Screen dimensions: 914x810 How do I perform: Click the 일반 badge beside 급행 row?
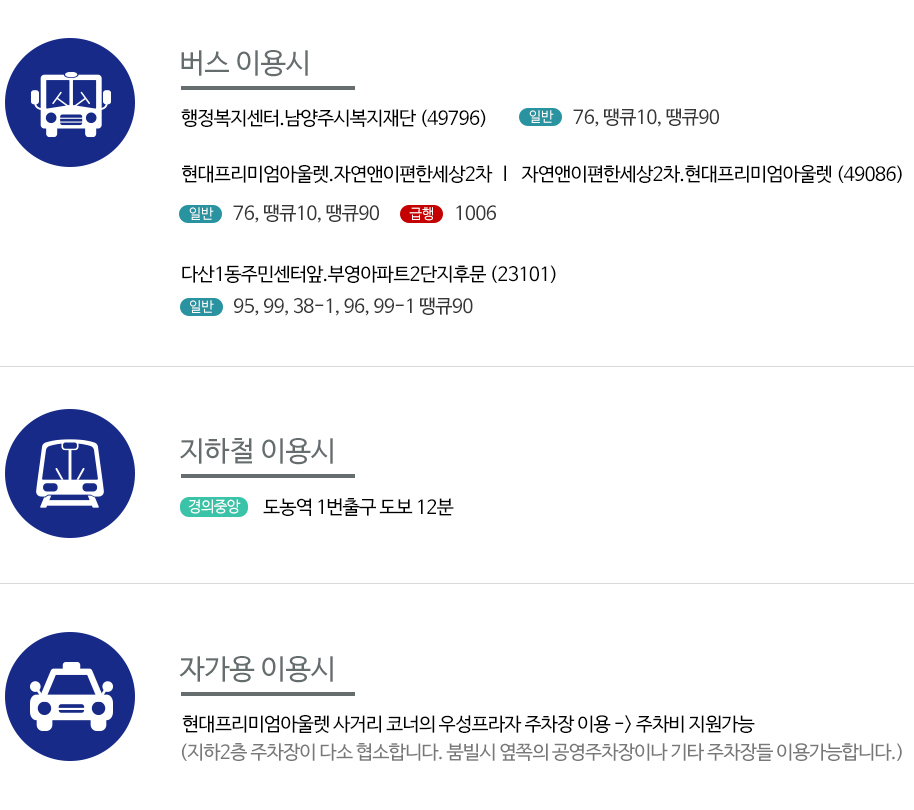point(201,214)
